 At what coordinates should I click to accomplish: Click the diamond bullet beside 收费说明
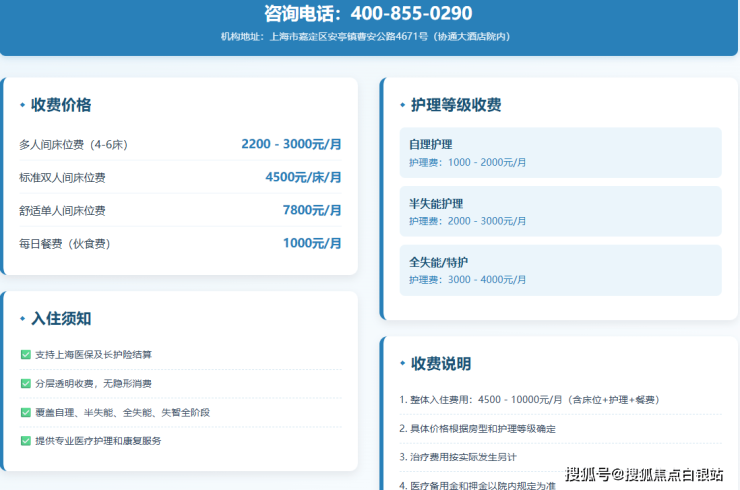coord(403,363)
